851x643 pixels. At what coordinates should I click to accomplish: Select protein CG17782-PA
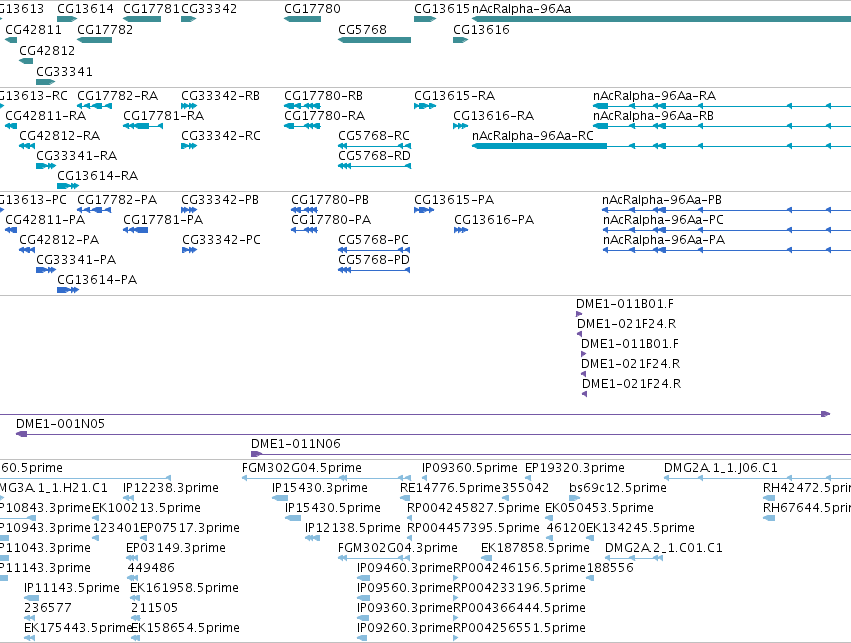117,200
